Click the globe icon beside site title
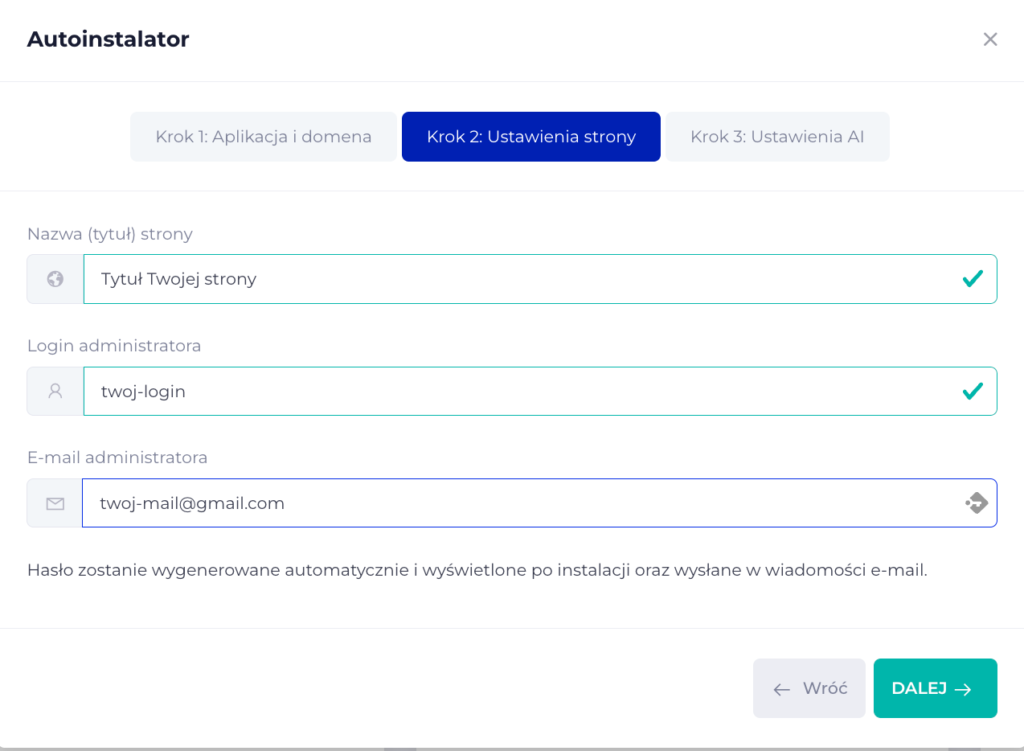The image size is (1024, 751). click(x=55, y=279)
